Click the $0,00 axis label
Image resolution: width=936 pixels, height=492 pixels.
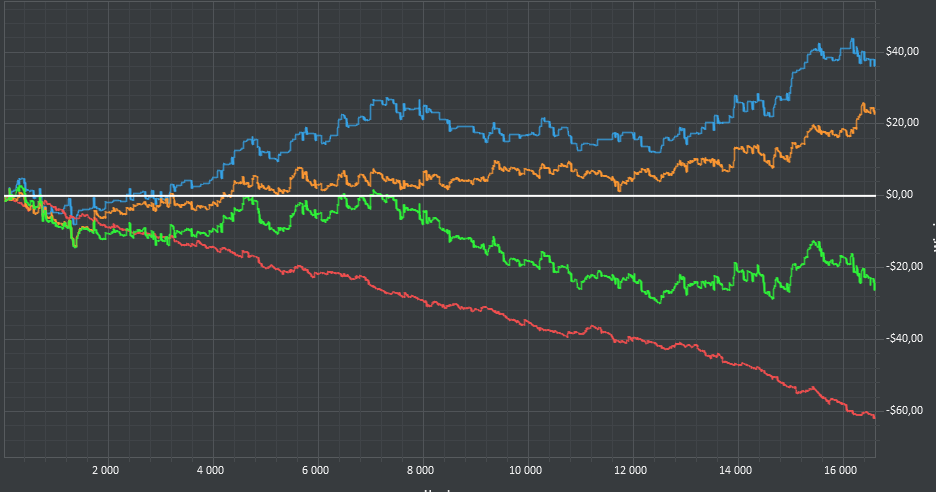[x=900, y=195]
